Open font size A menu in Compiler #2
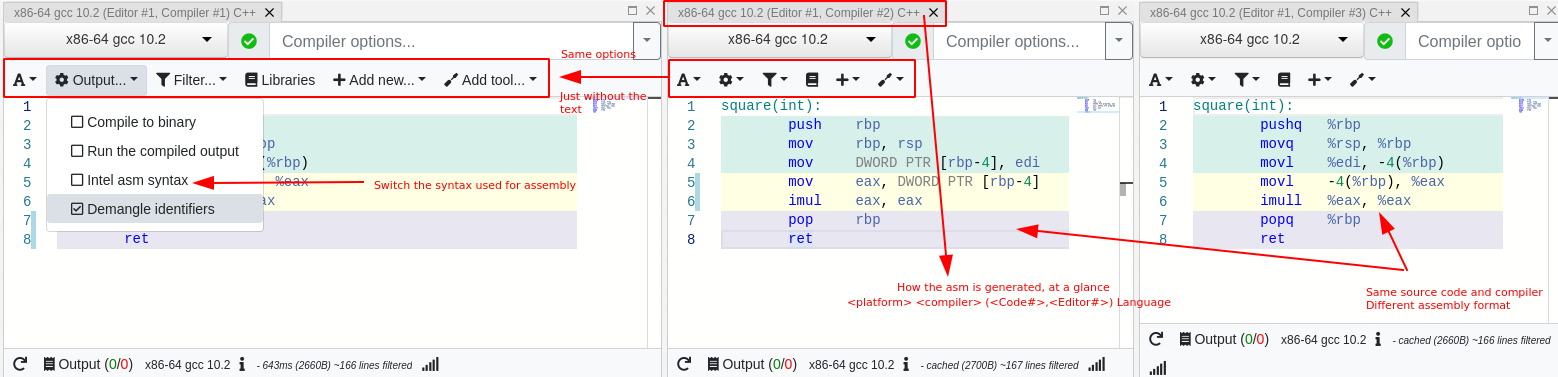 coord(689,80)
